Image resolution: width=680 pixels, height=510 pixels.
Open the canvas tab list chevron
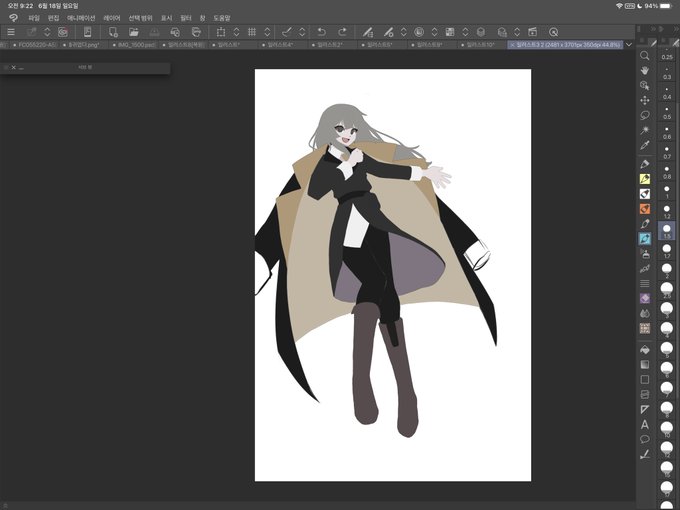(x=628, y=45)
